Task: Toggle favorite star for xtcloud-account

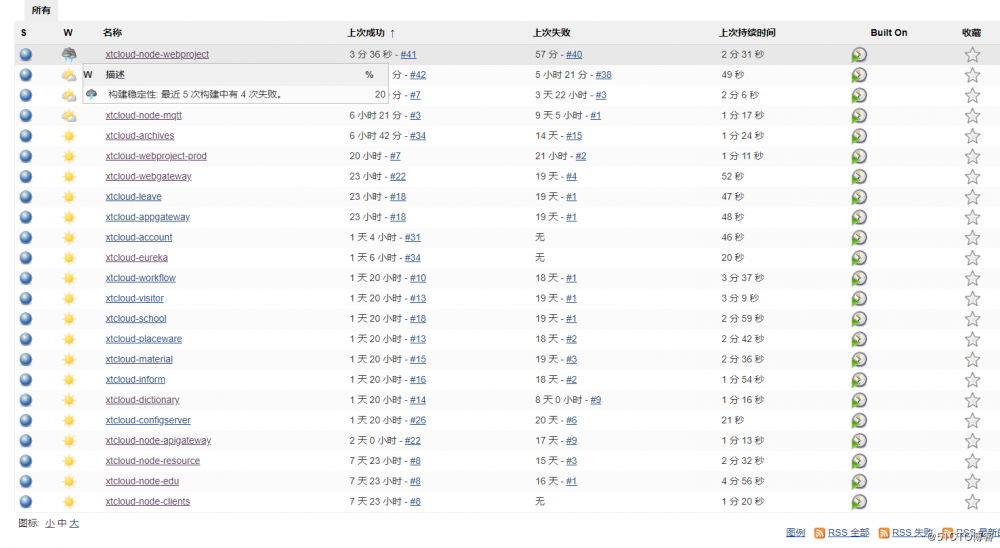Action: 972,238
